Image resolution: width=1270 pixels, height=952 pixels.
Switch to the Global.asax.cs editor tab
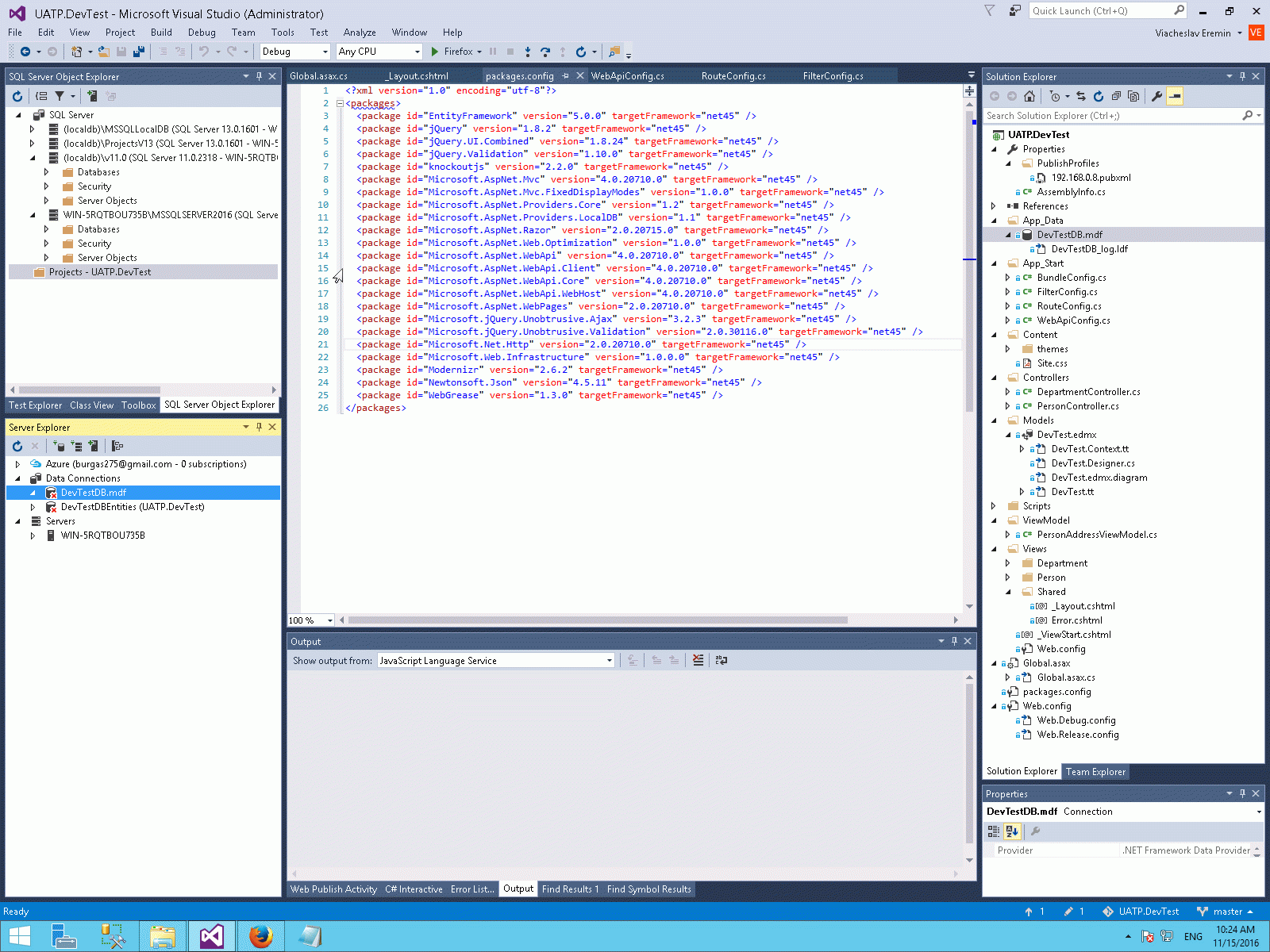pos(318,76)
